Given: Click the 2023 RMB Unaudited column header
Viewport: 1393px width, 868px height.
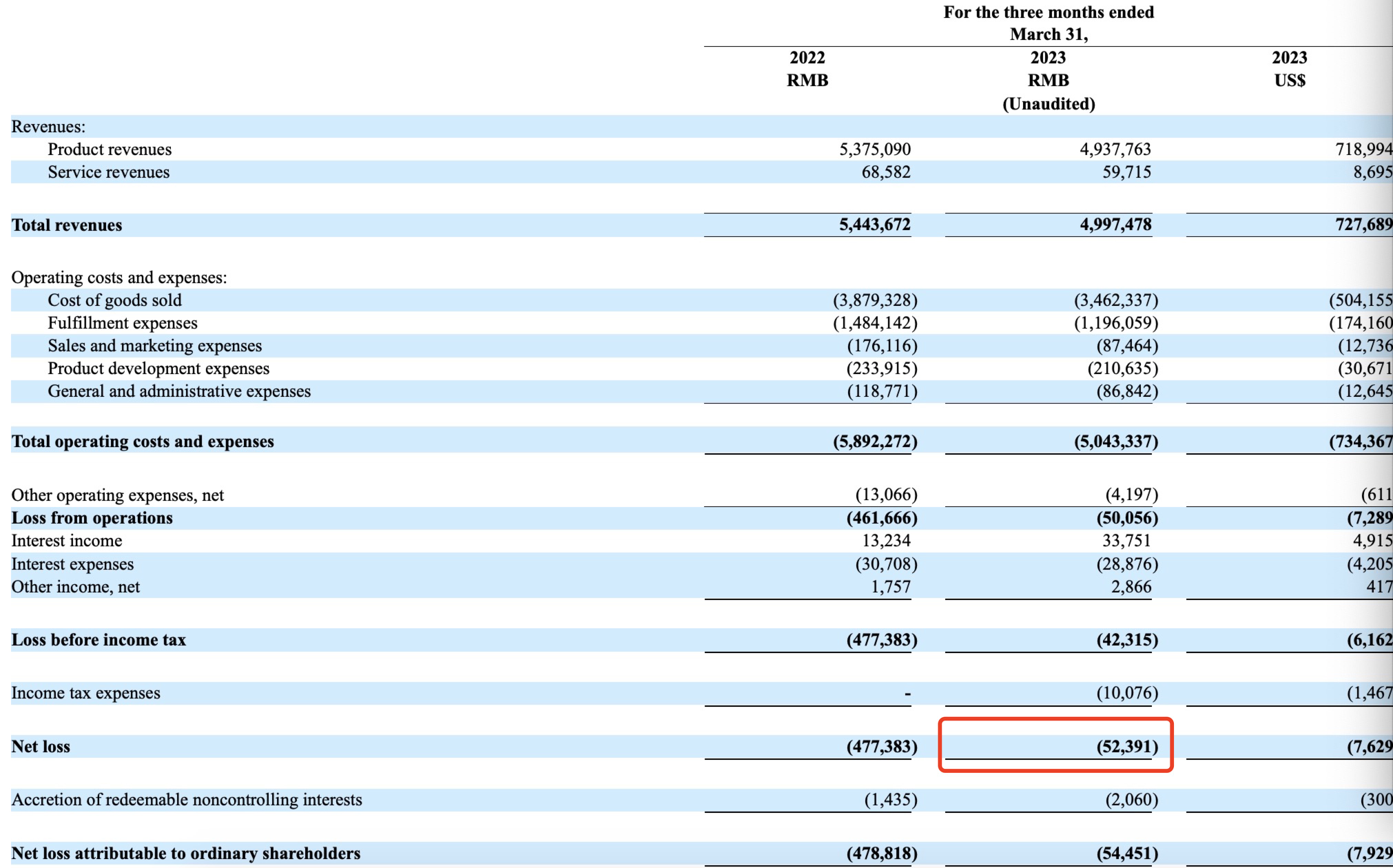Looking at the screenshot, I should [x=1049, y=81].
